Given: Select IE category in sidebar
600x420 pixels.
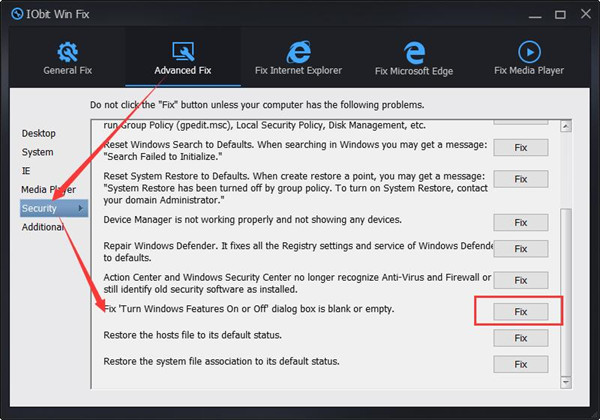Looking at the screenshot, I should point(26,171).
